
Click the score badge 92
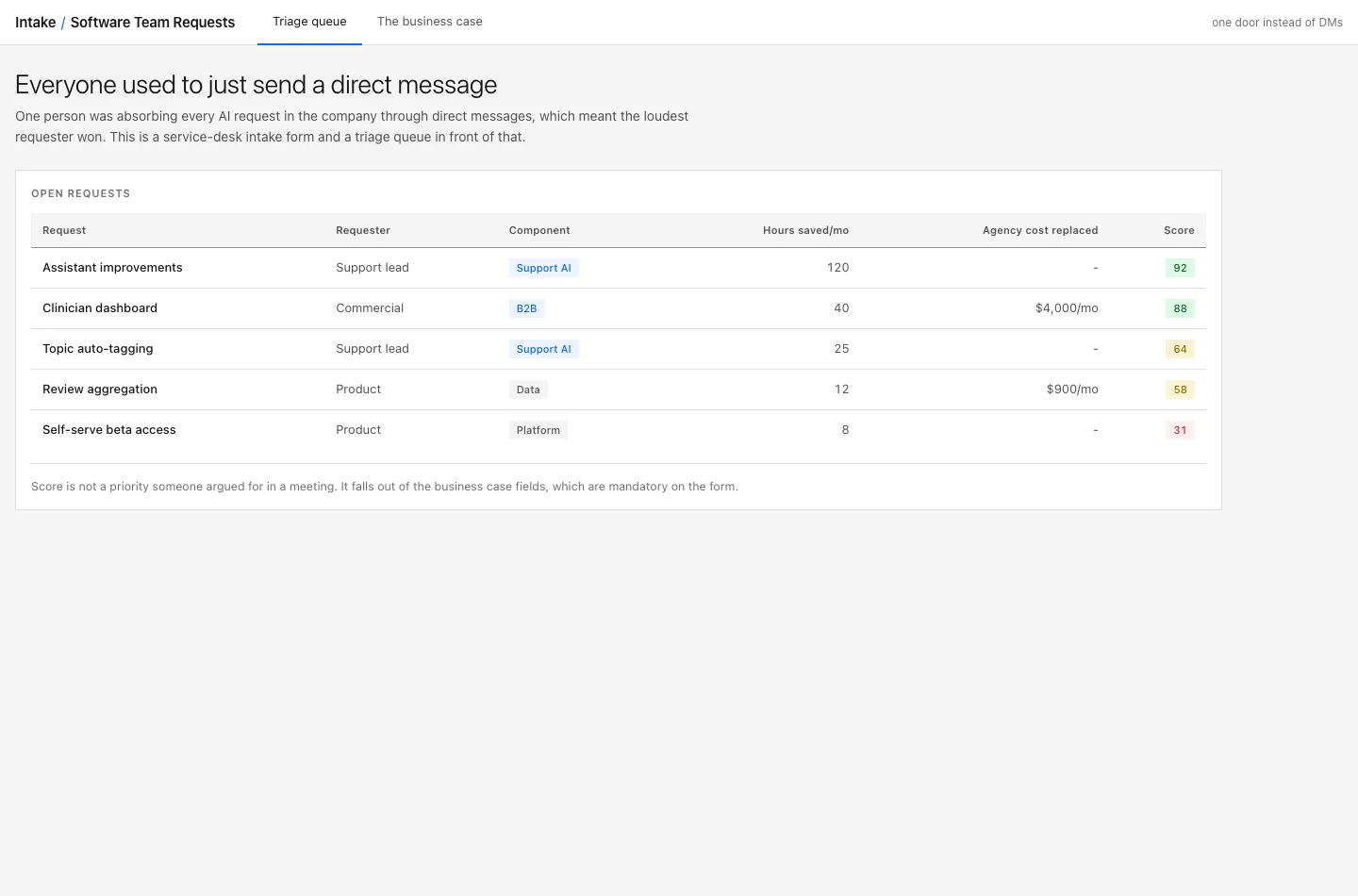click(1180, 268)
